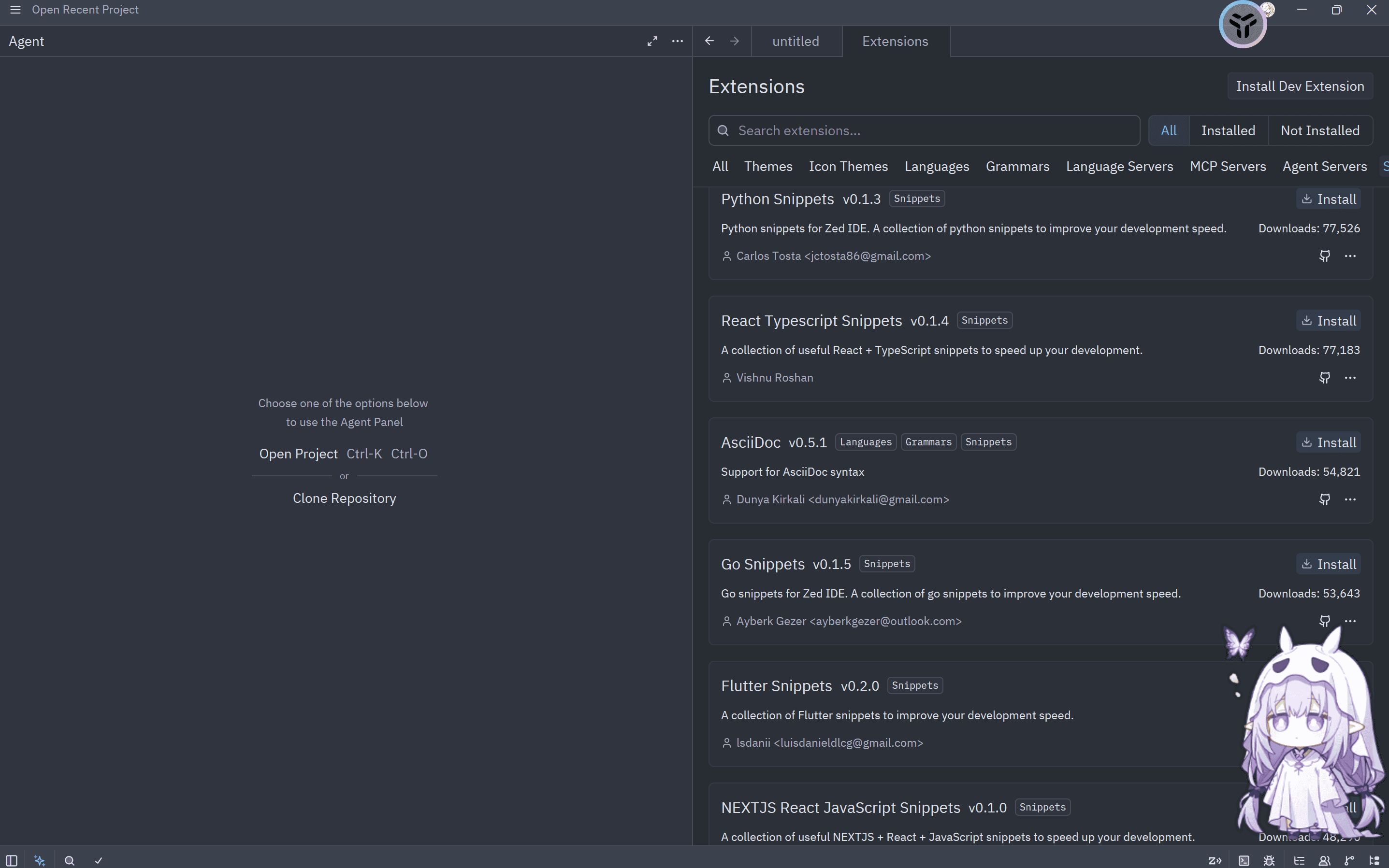The width and height of the screenshot is (1389, 868).
Task: Click Snippets tag on NEXTJS React JavaScript Snippets
Action: (x=1042, y=807)
